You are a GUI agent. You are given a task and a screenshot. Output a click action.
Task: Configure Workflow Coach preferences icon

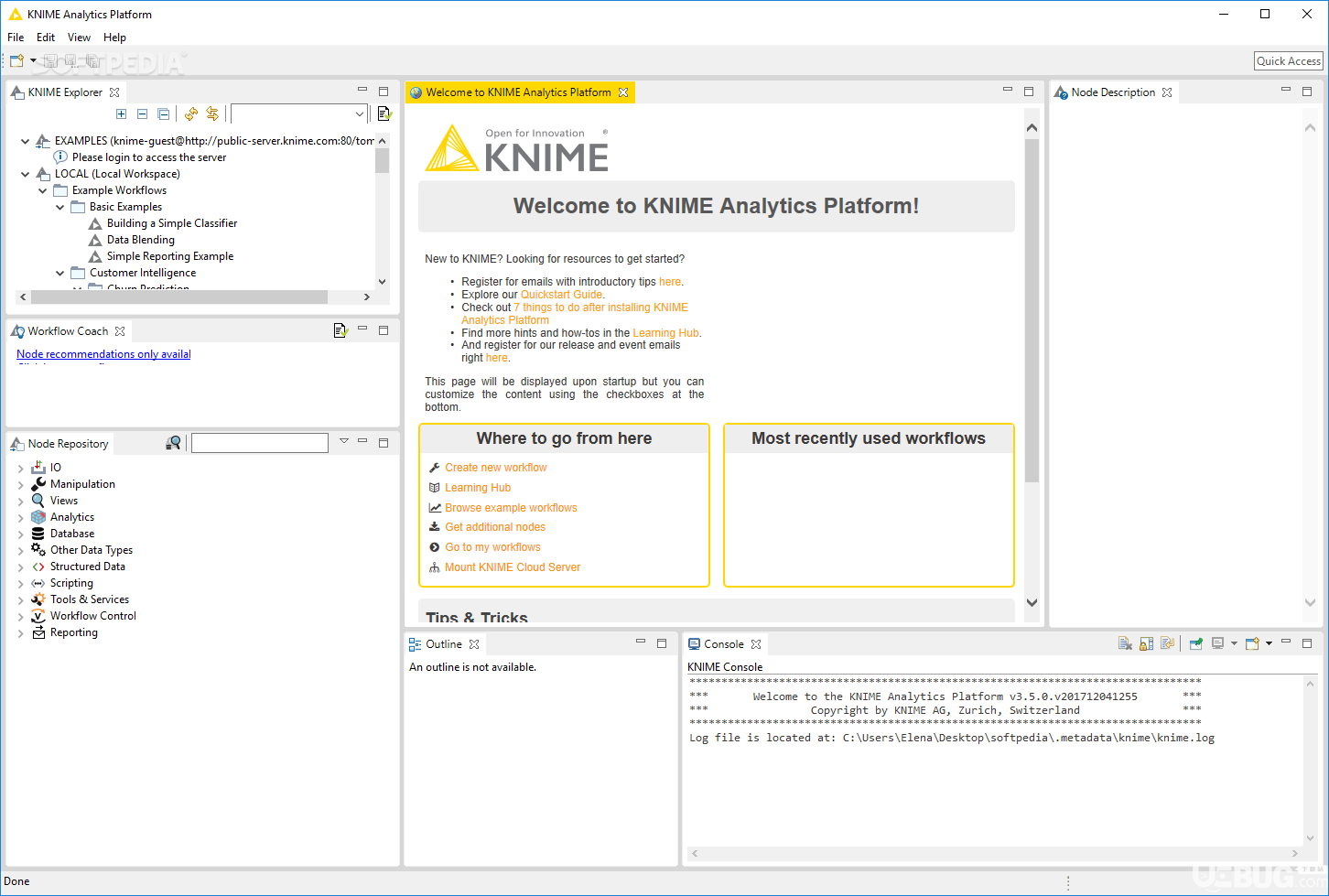click(340, 330)
